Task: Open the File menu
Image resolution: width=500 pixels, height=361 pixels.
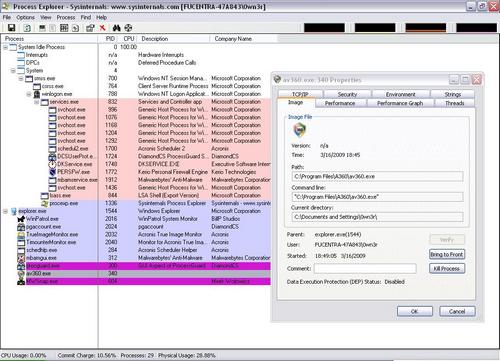Action: [7, 17]
